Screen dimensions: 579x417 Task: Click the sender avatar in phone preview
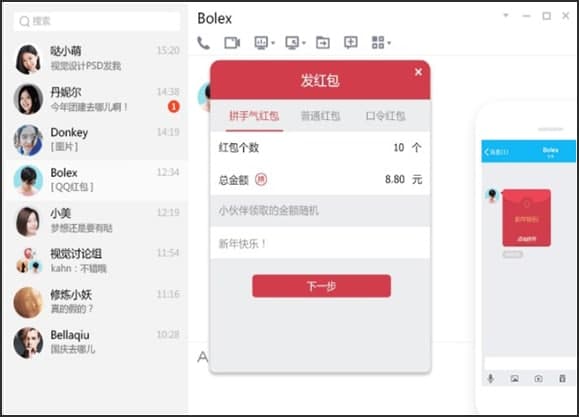tap(492, 195)
